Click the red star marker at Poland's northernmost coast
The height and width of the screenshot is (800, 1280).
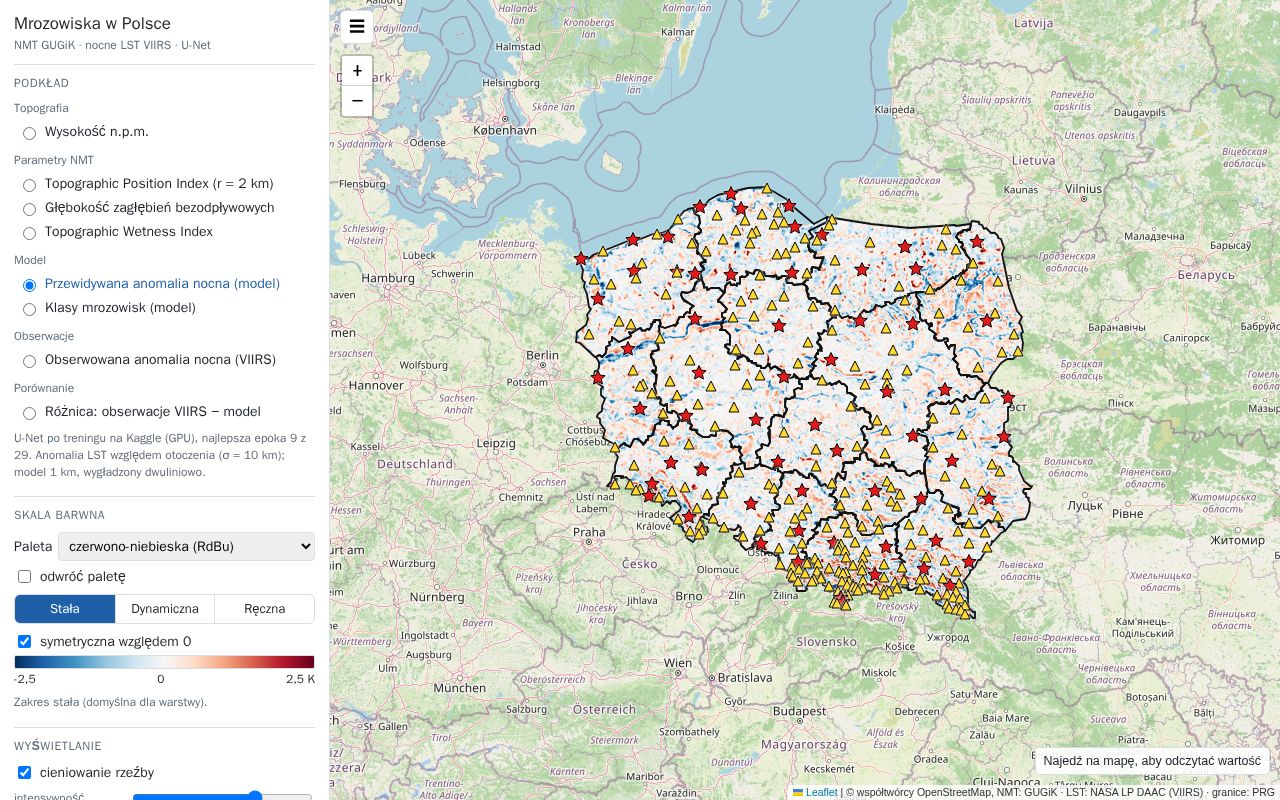pyautogui.click(x=731, y=193)
